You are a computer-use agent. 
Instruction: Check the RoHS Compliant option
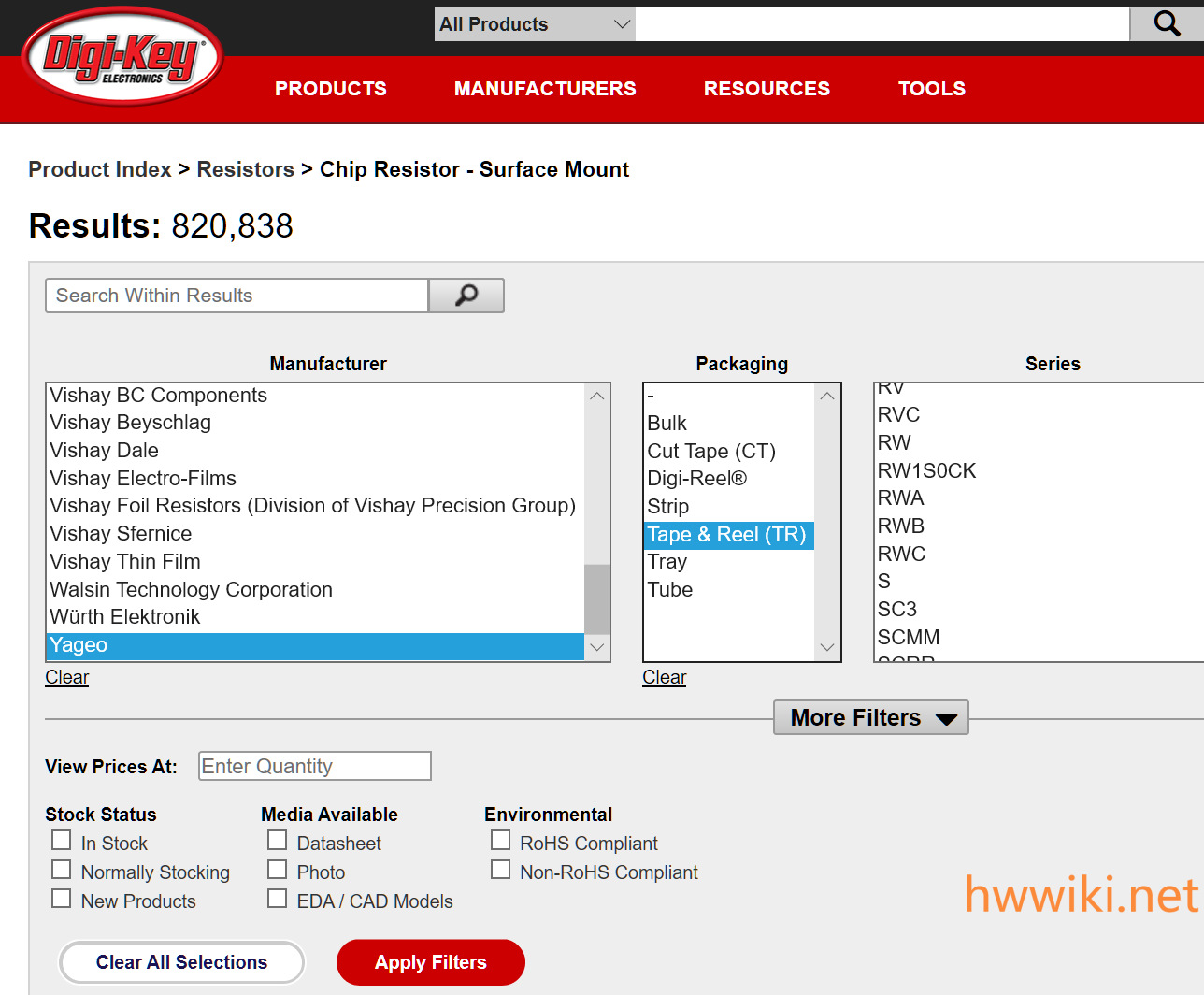pyautogui.click(x=501, y=841)
